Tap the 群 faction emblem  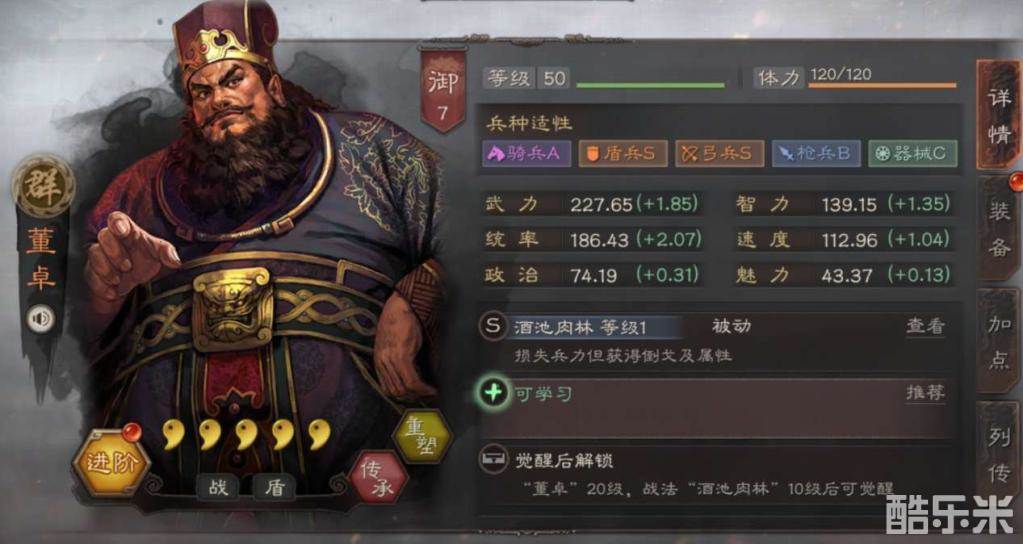[43, 187]
